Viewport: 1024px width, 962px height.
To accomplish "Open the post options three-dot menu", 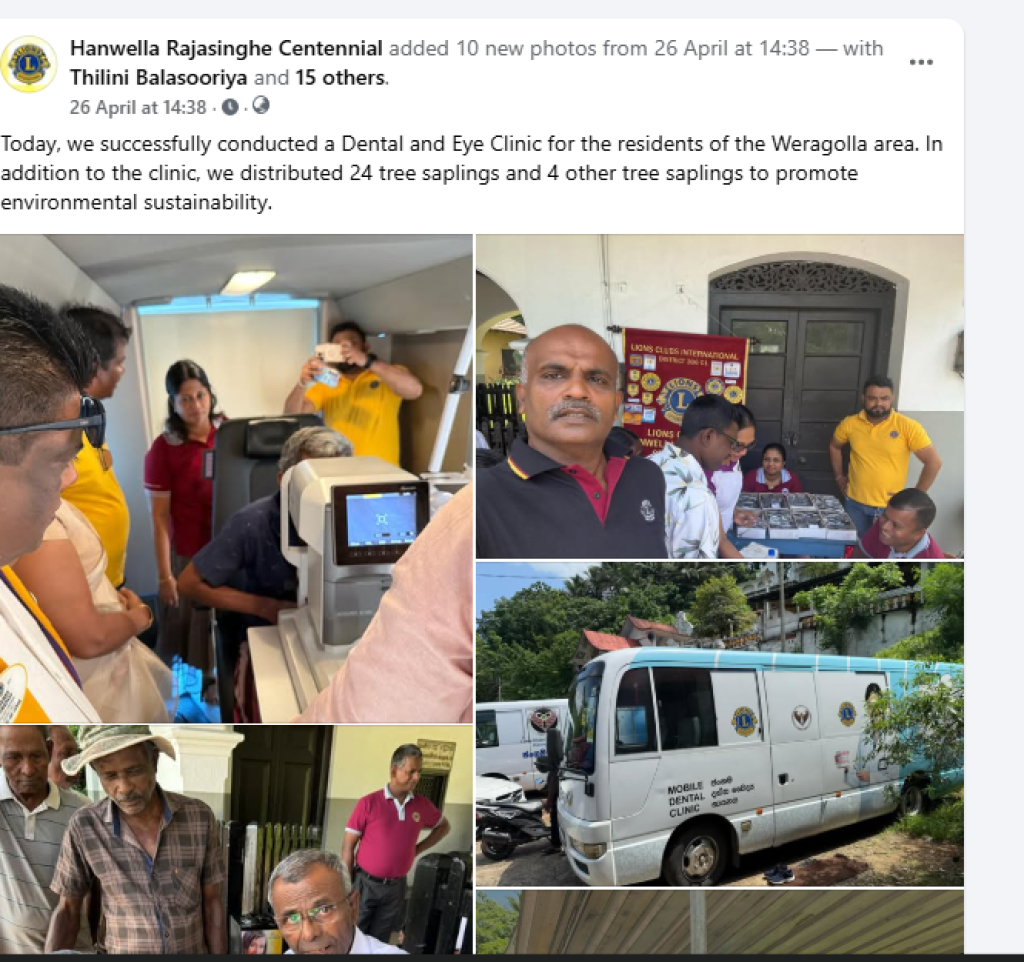I will click(920, 62).
